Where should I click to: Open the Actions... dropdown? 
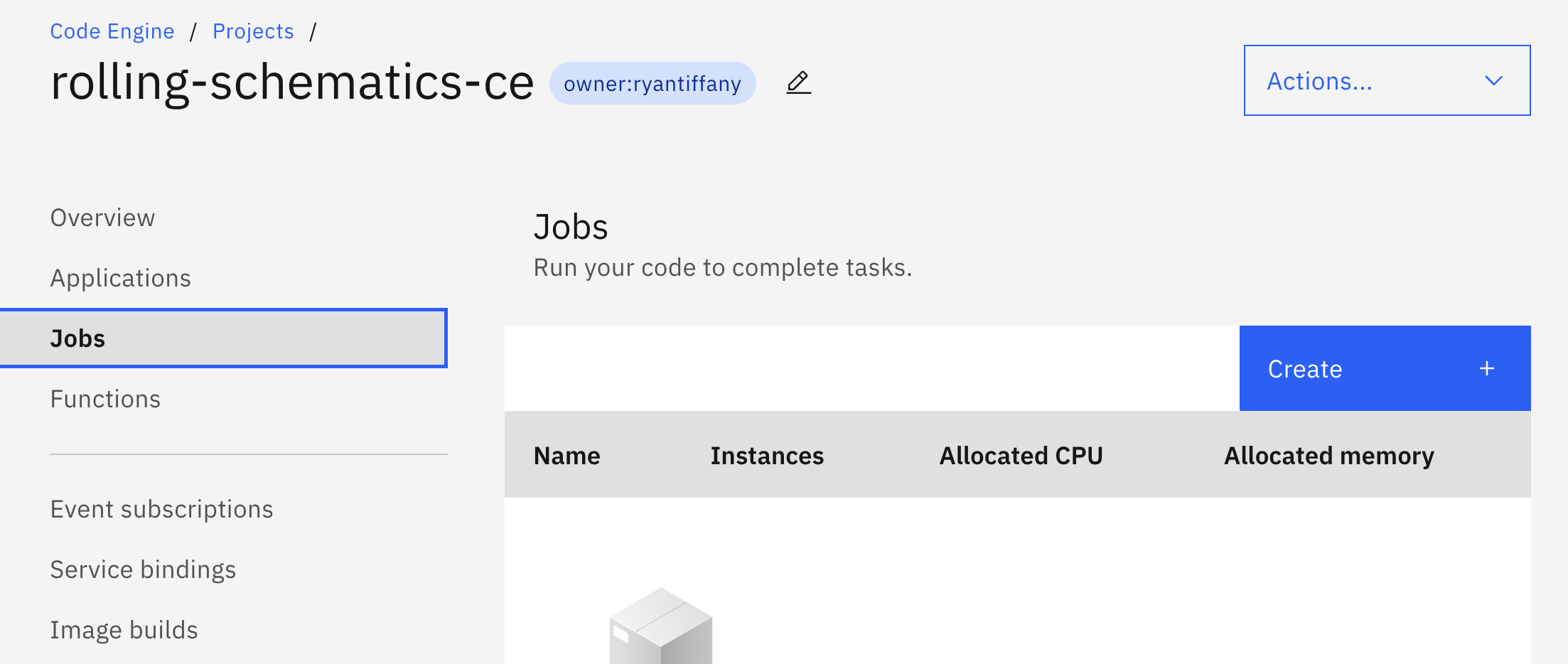1387,80
